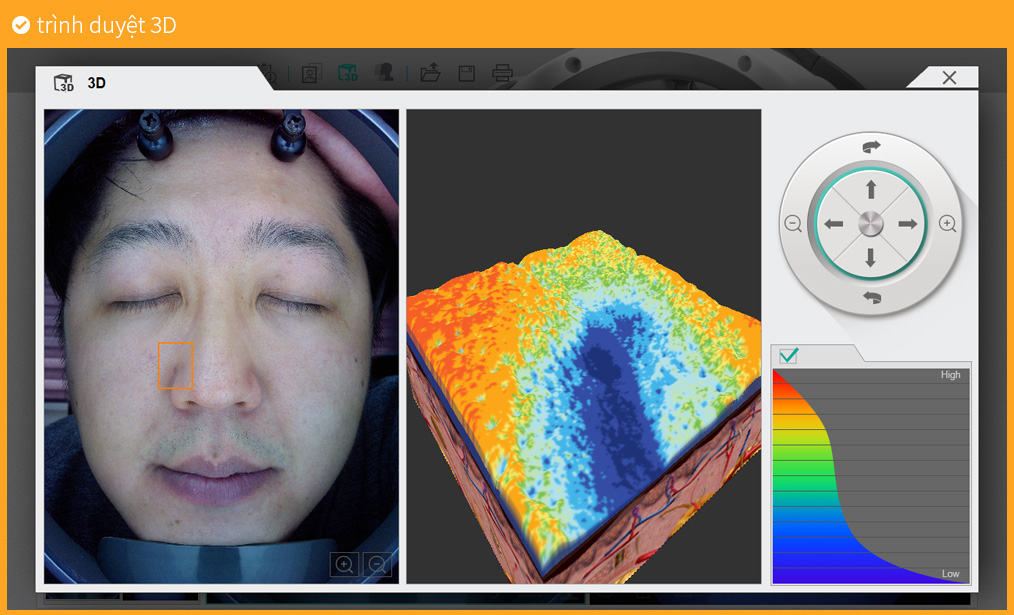Click the save floppy disk icon

click(x=466, y=73)
